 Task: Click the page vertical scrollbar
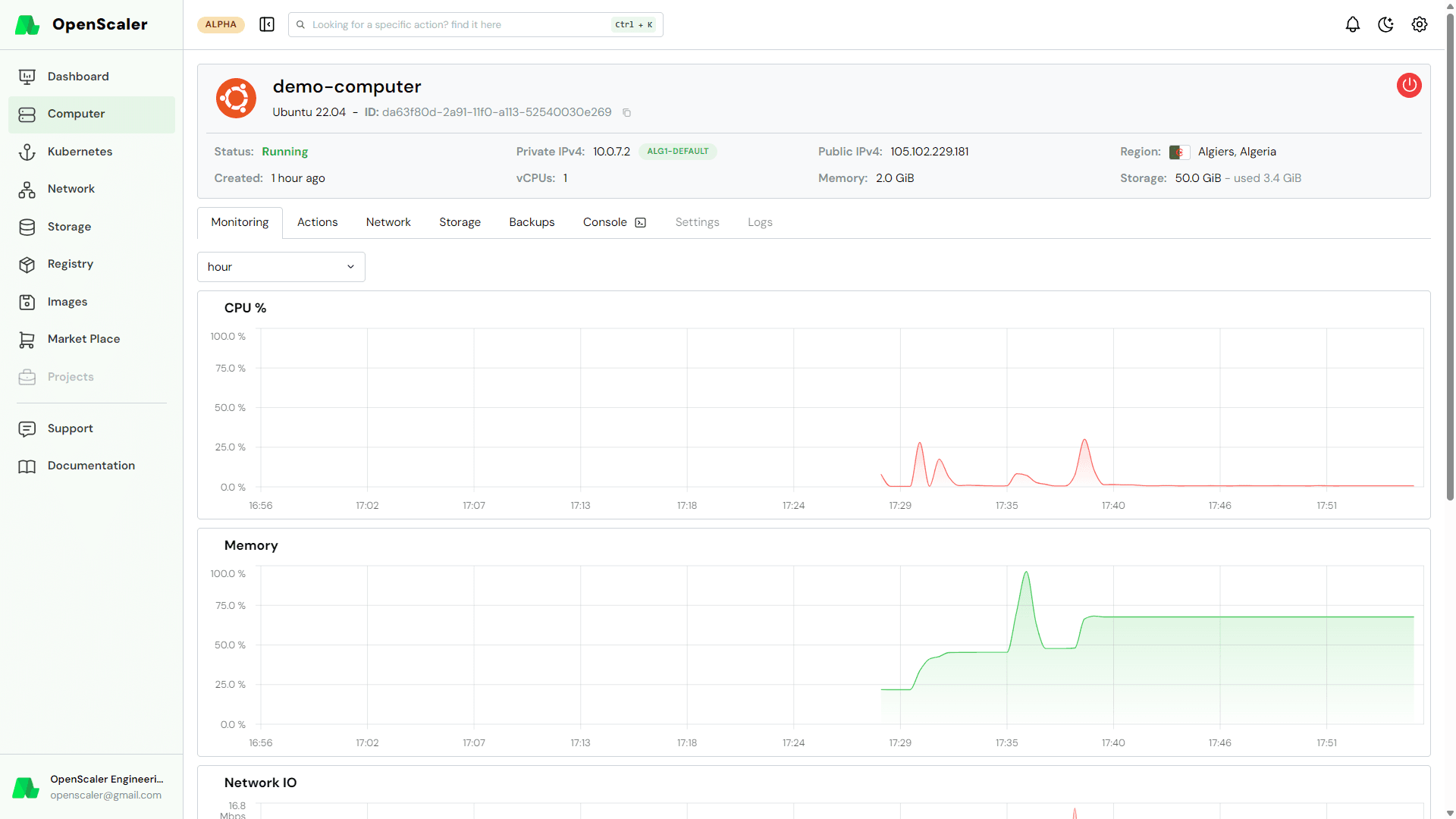[1450, 258]
